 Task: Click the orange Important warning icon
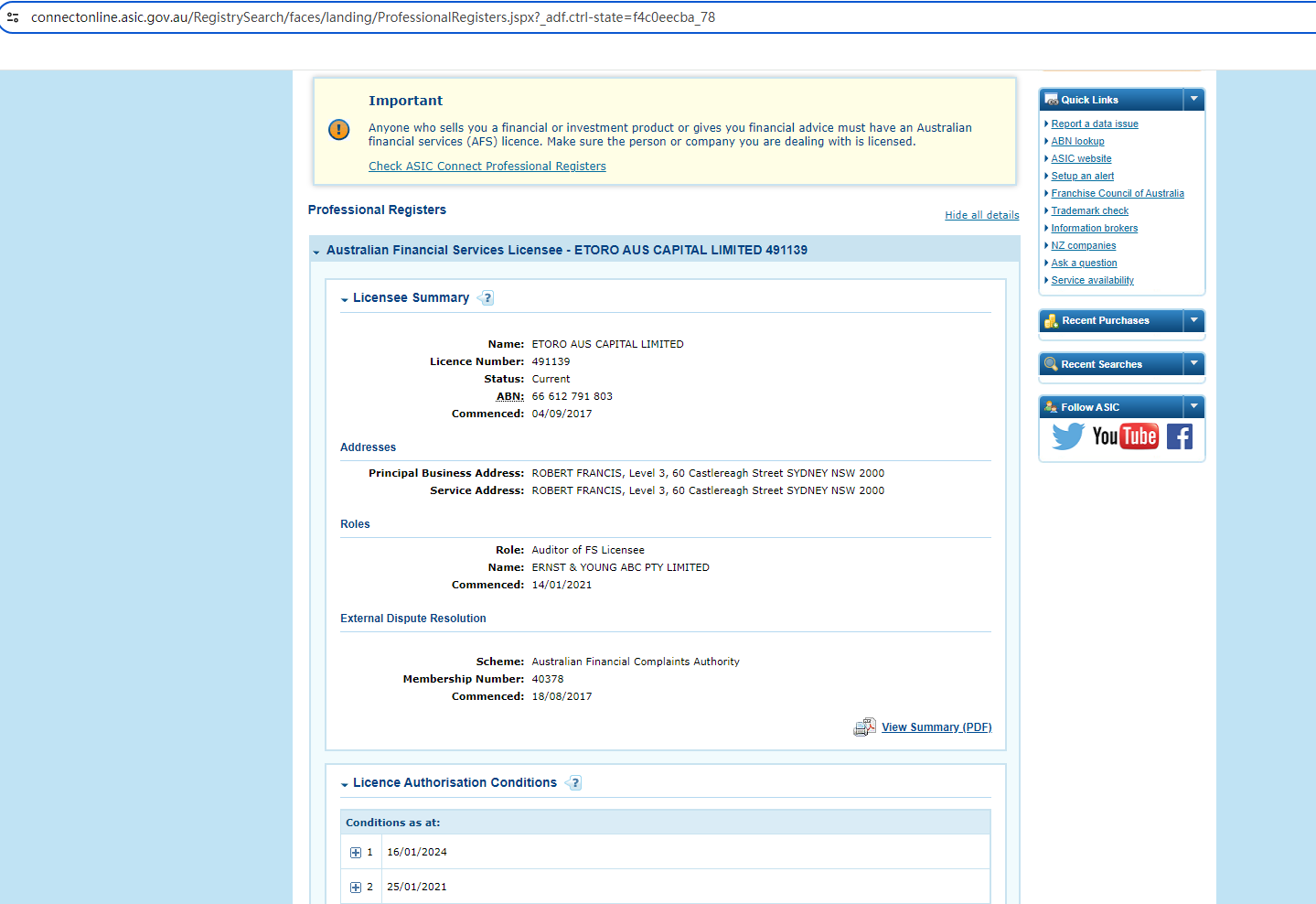tap(338, 130)
